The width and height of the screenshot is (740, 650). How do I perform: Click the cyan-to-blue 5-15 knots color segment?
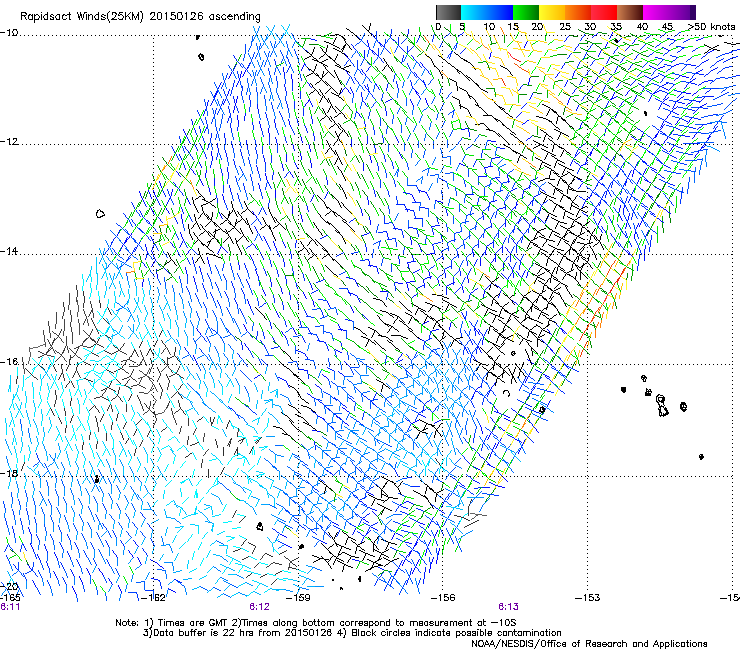tap(487, 12)
